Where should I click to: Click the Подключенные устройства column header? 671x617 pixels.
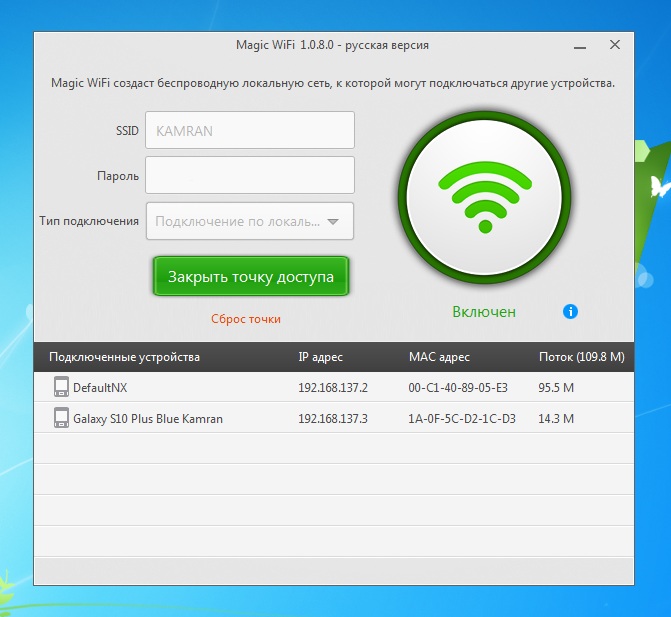tap(124, 357)
